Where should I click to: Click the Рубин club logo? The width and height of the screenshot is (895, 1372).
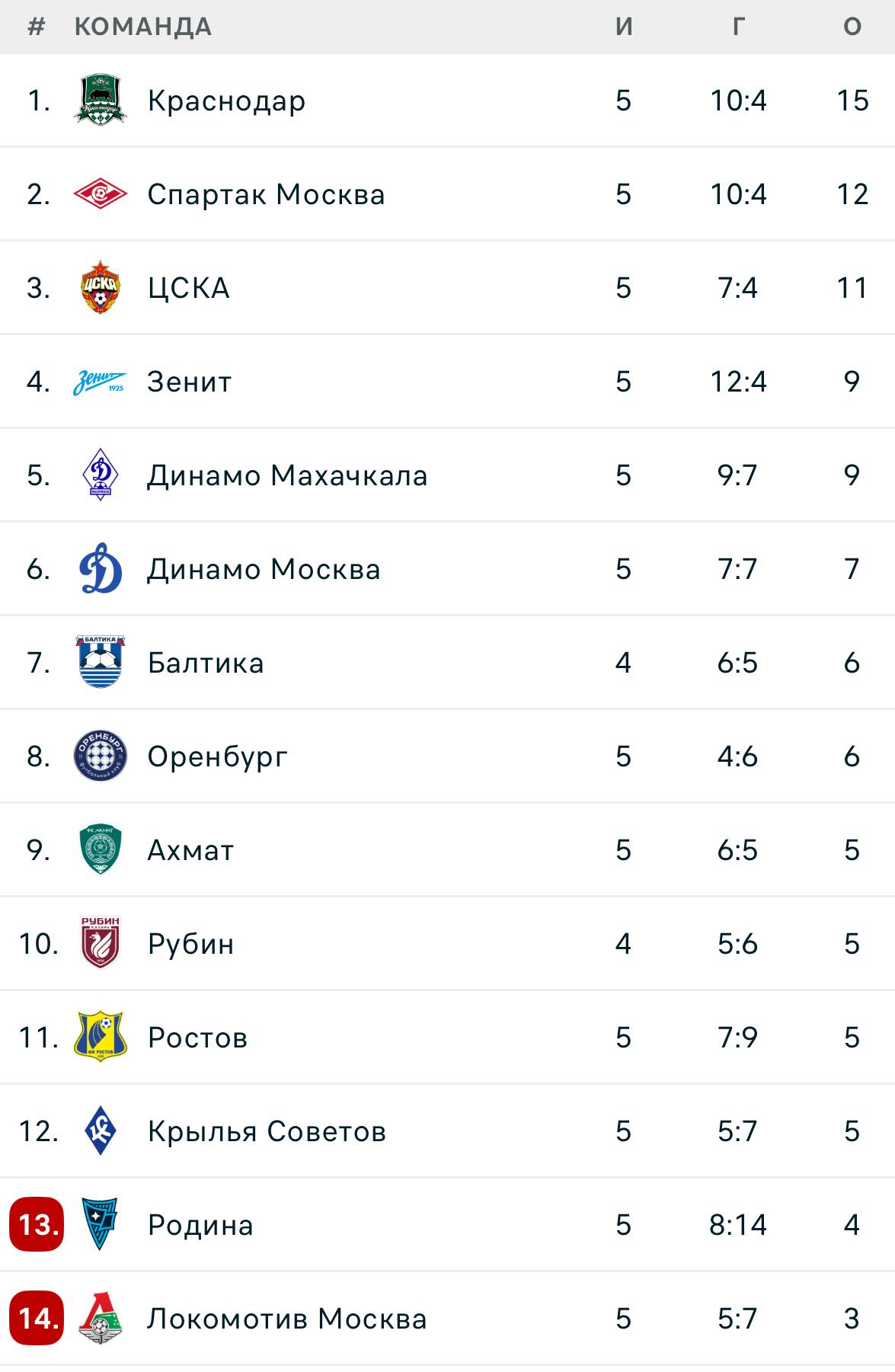(100, 943)
